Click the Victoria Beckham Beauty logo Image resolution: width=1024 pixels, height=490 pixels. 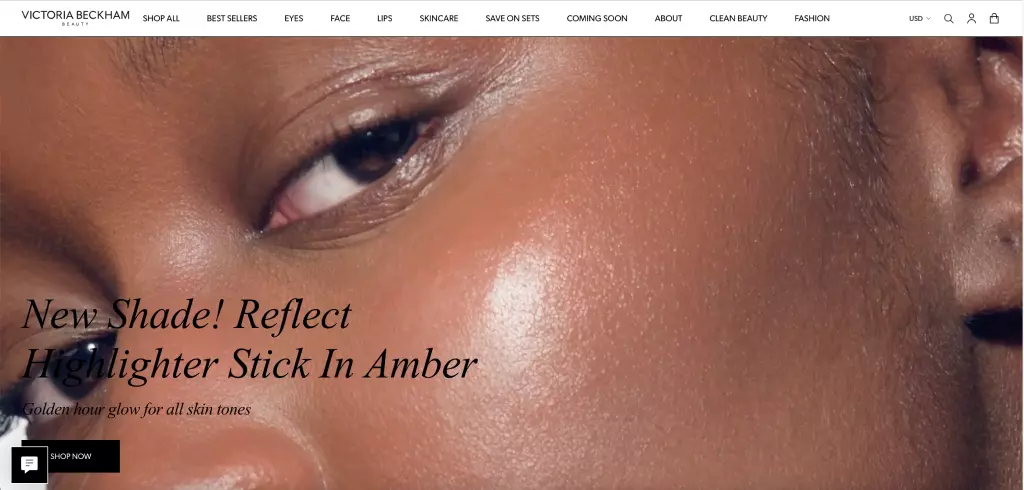click(x=76, y=18)
